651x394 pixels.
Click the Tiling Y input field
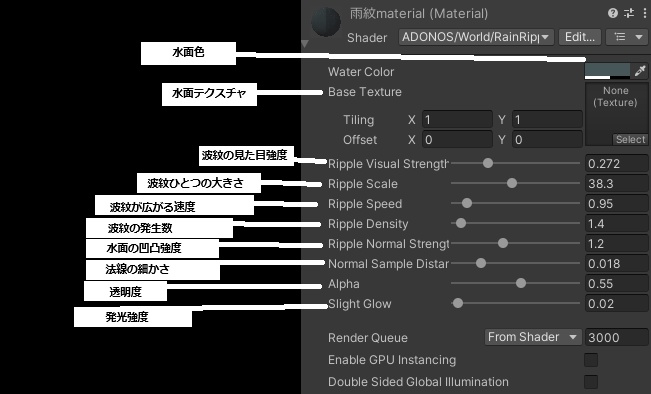click(547, 120)
